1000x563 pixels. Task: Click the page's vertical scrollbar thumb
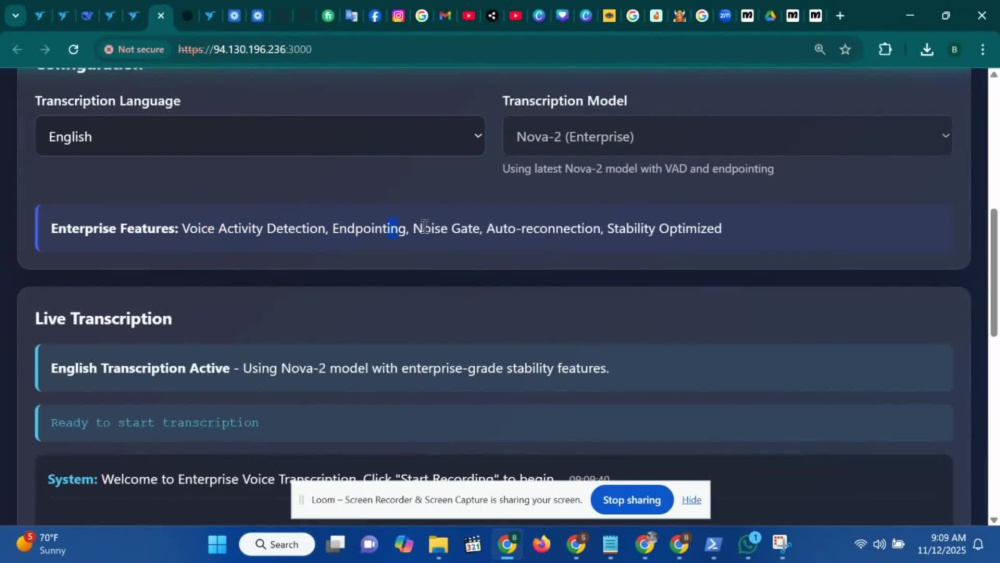[x=993, y=273]
